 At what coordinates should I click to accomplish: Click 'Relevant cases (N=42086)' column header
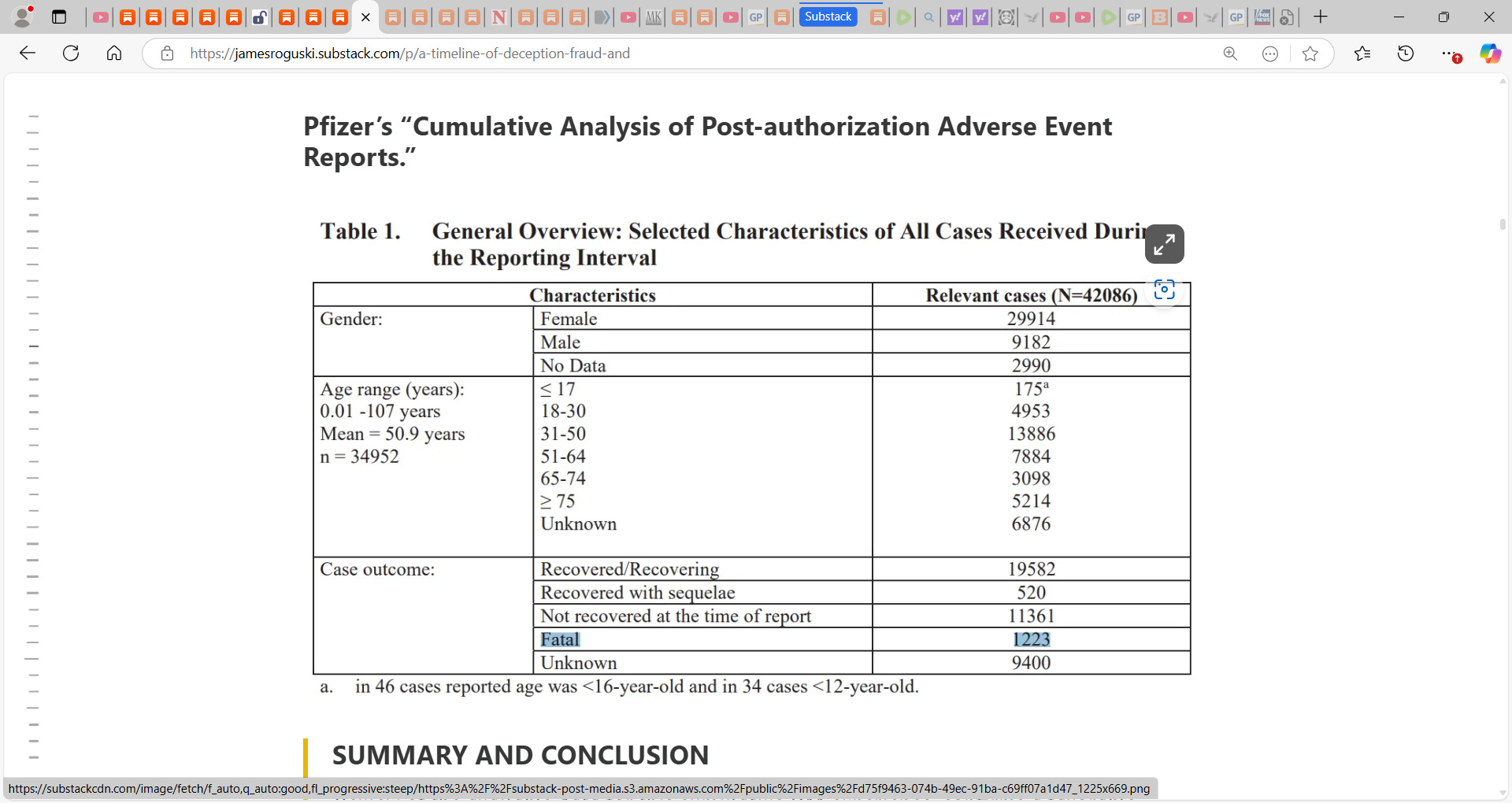tap(1031, 295)
